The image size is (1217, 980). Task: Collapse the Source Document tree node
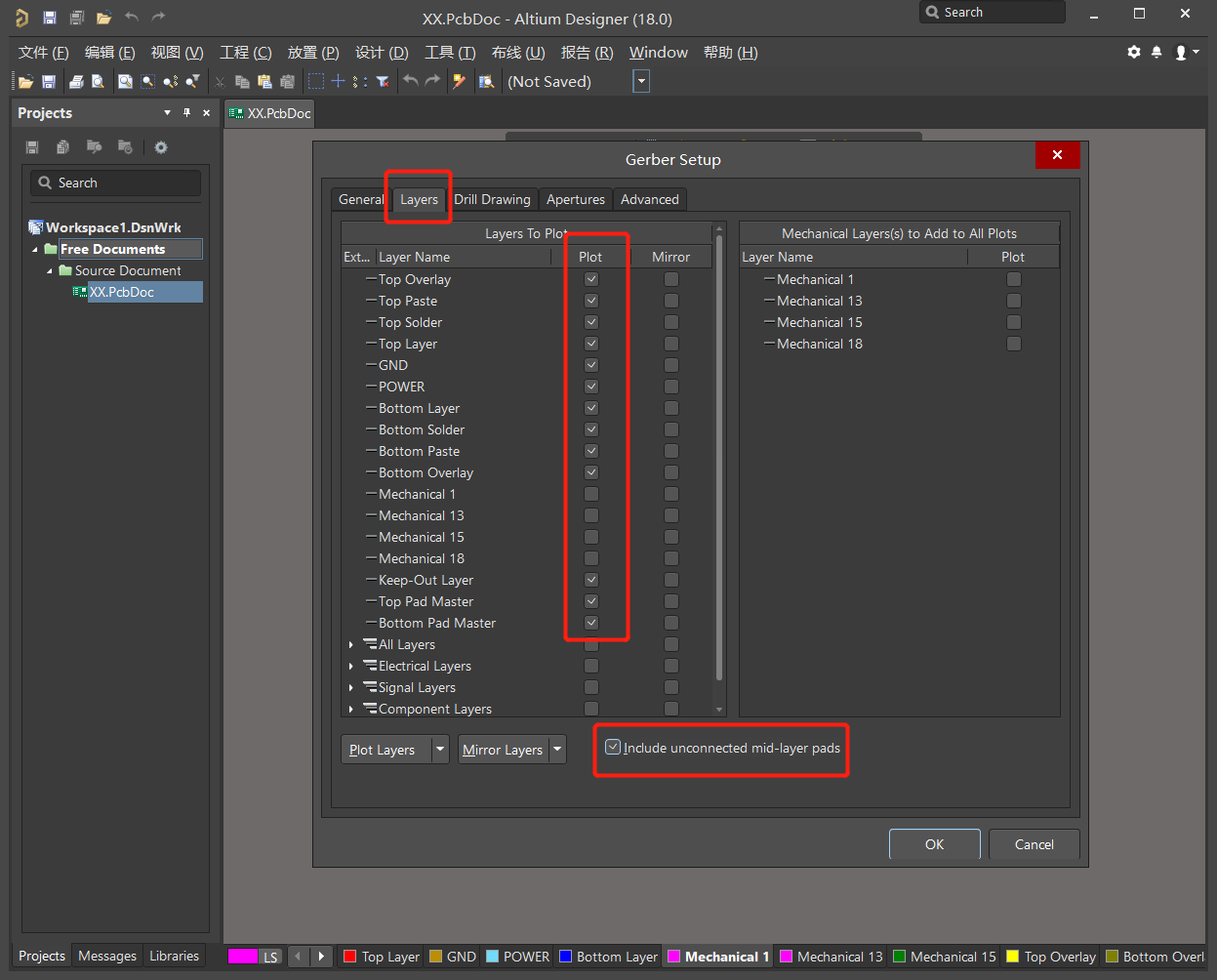coord(50,271)
